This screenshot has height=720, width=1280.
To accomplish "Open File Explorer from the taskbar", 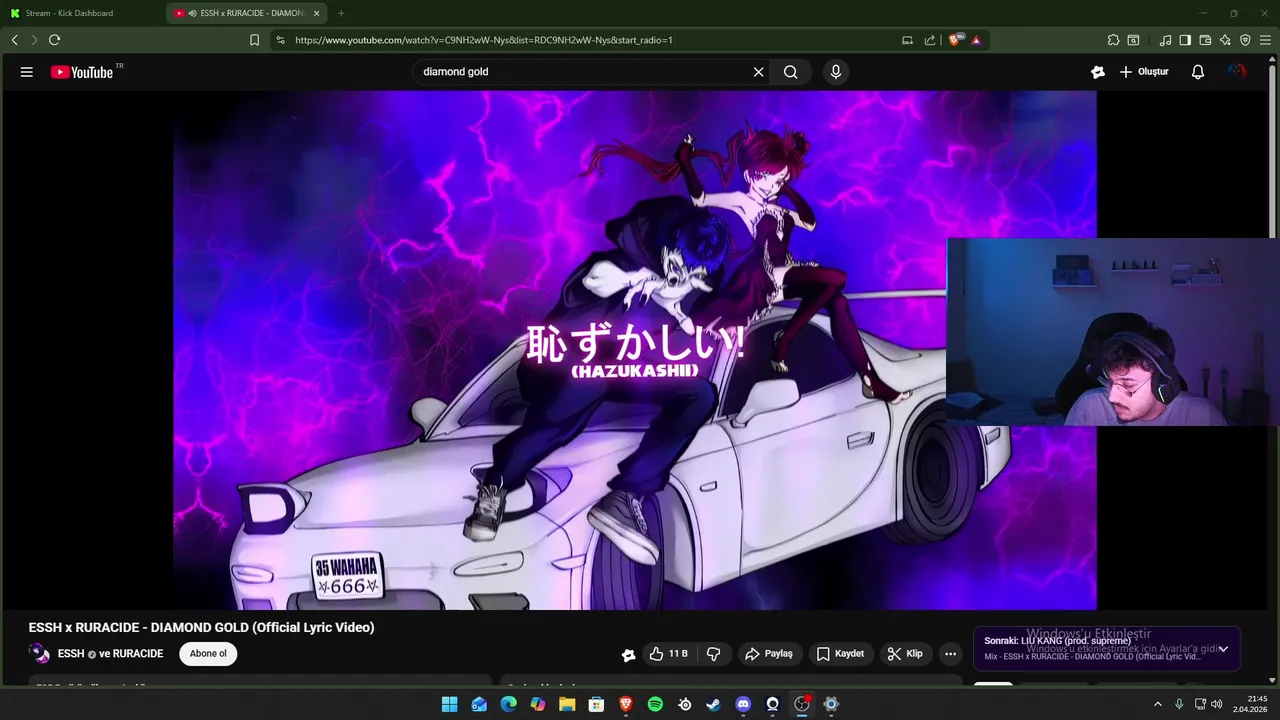I will [567, 704].
